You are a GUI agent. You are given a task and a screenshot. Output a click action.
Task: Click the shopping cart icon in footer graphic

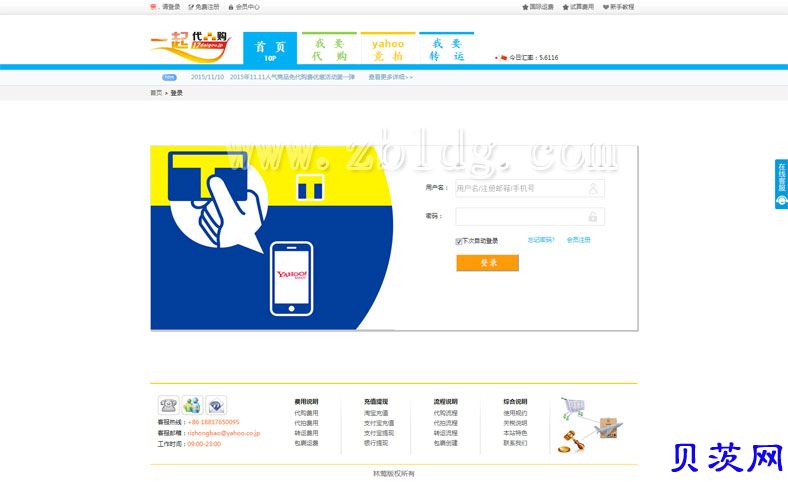[573, 408]
